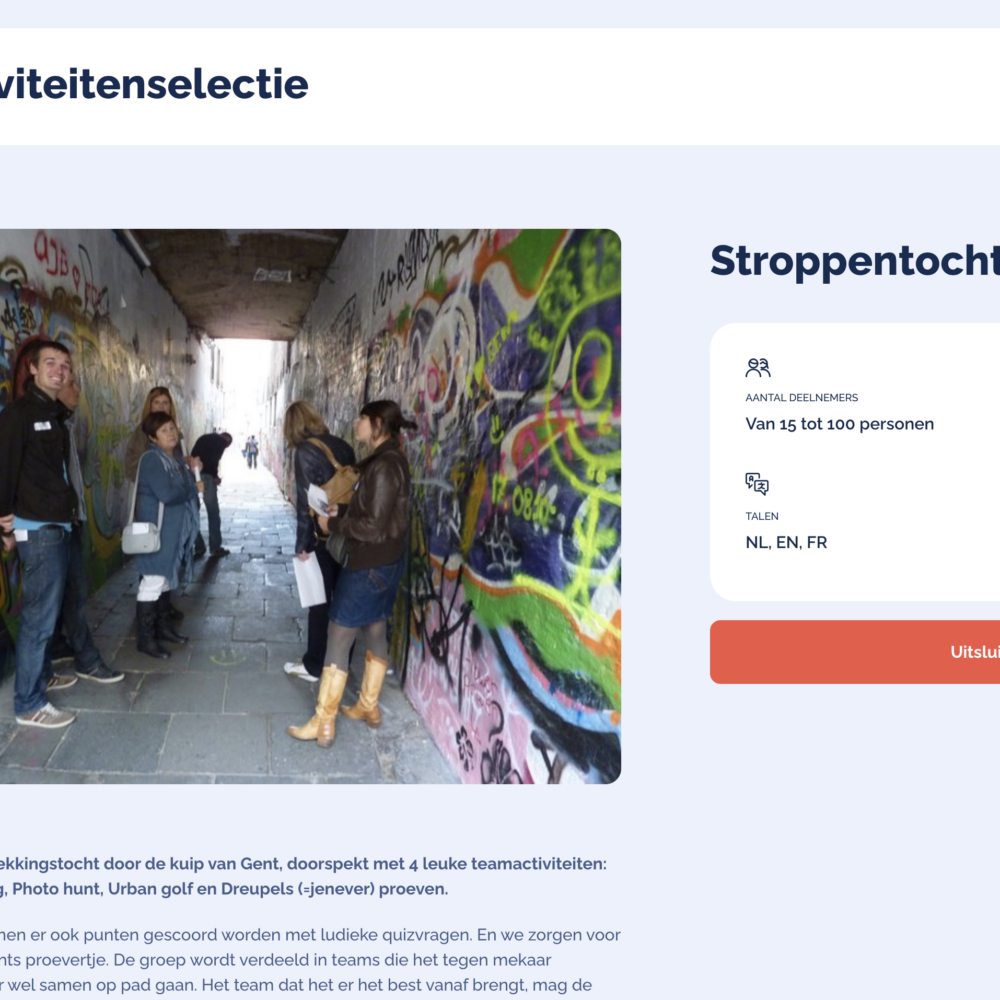Click the languages translate icon
The height and width of the screenshot is (1000, 1000).
point(757,484)
